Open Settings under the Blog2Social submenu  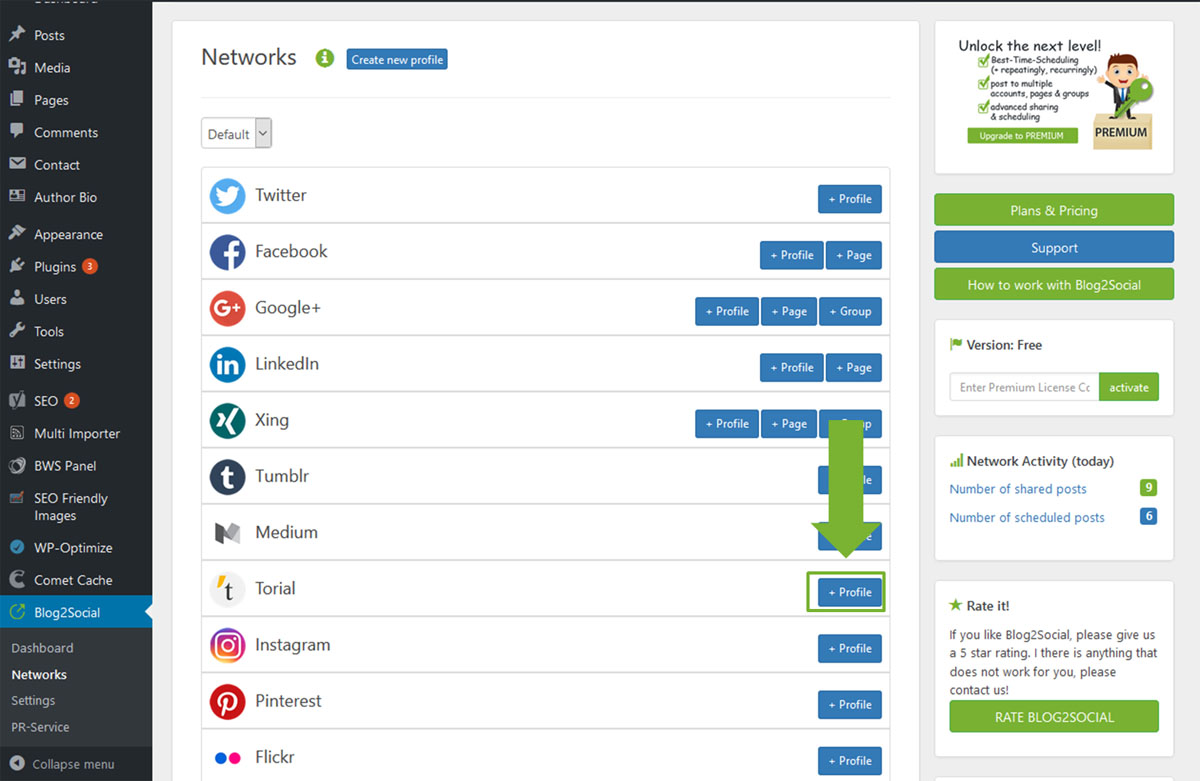pos(33,701)
